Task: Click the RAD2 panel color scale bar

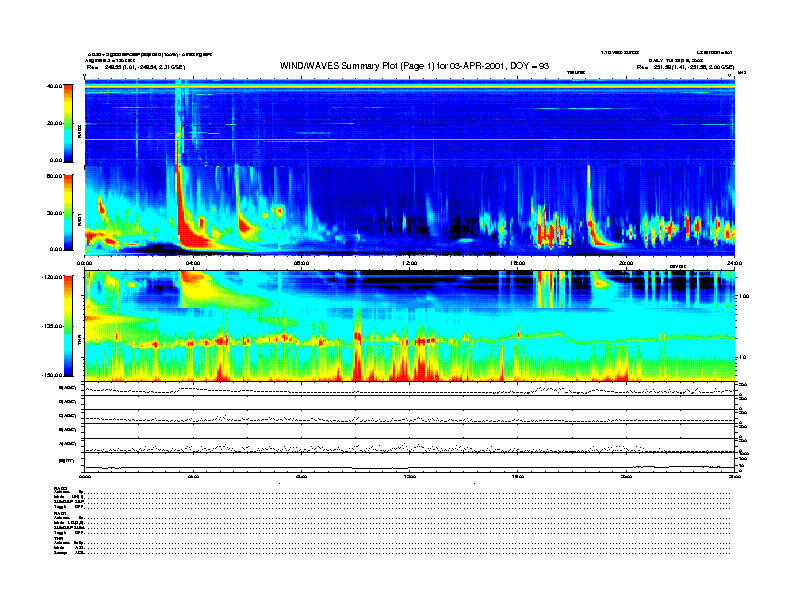Action: pos(68,123)
